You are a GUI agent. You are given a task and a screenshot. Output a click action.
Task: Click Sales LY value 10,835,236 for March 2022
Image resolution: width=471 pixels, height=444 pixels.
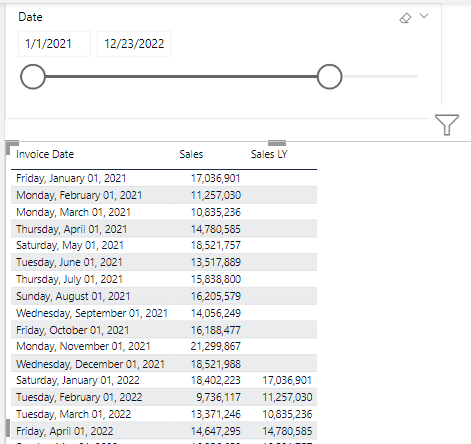[x=287, y=414]
